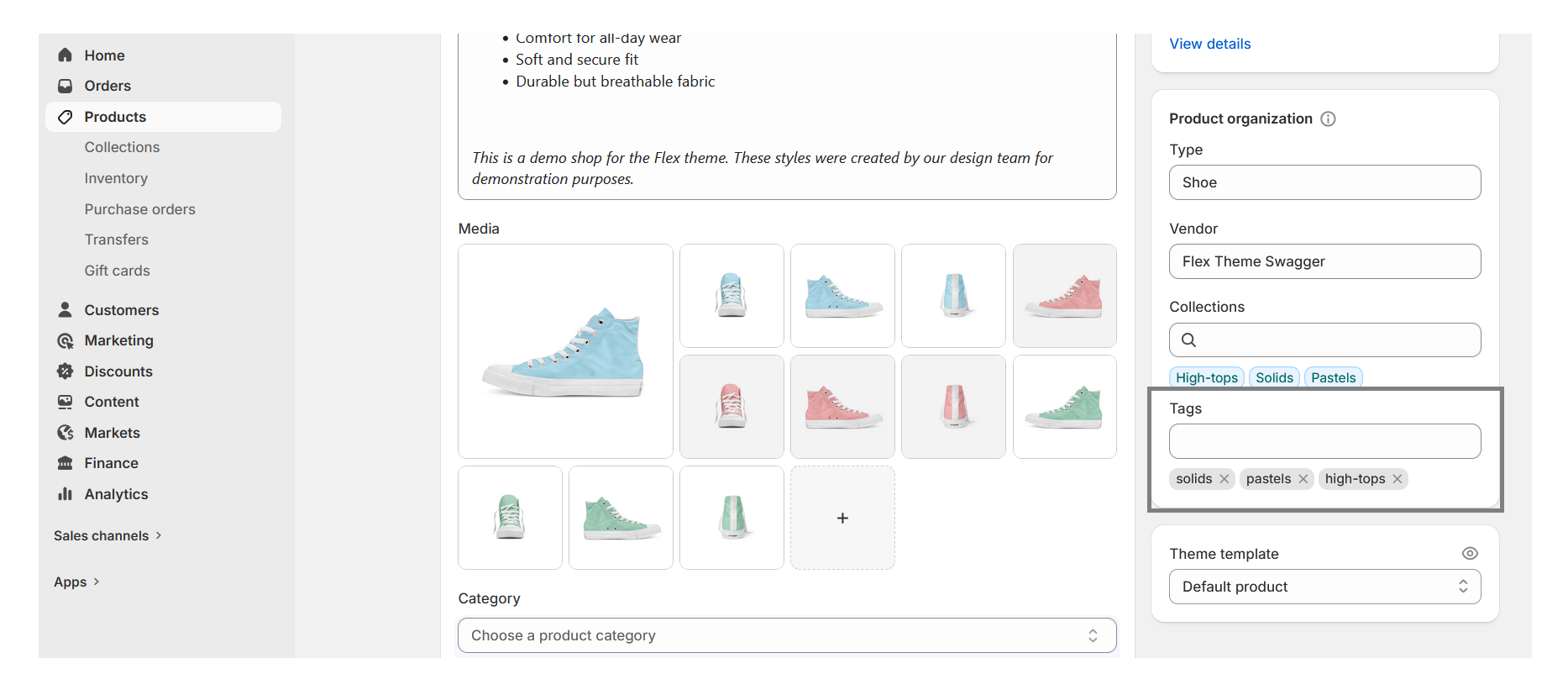1568x695 pixels.
Task: Remove the high-tops tag
Action: (1398, 479)
